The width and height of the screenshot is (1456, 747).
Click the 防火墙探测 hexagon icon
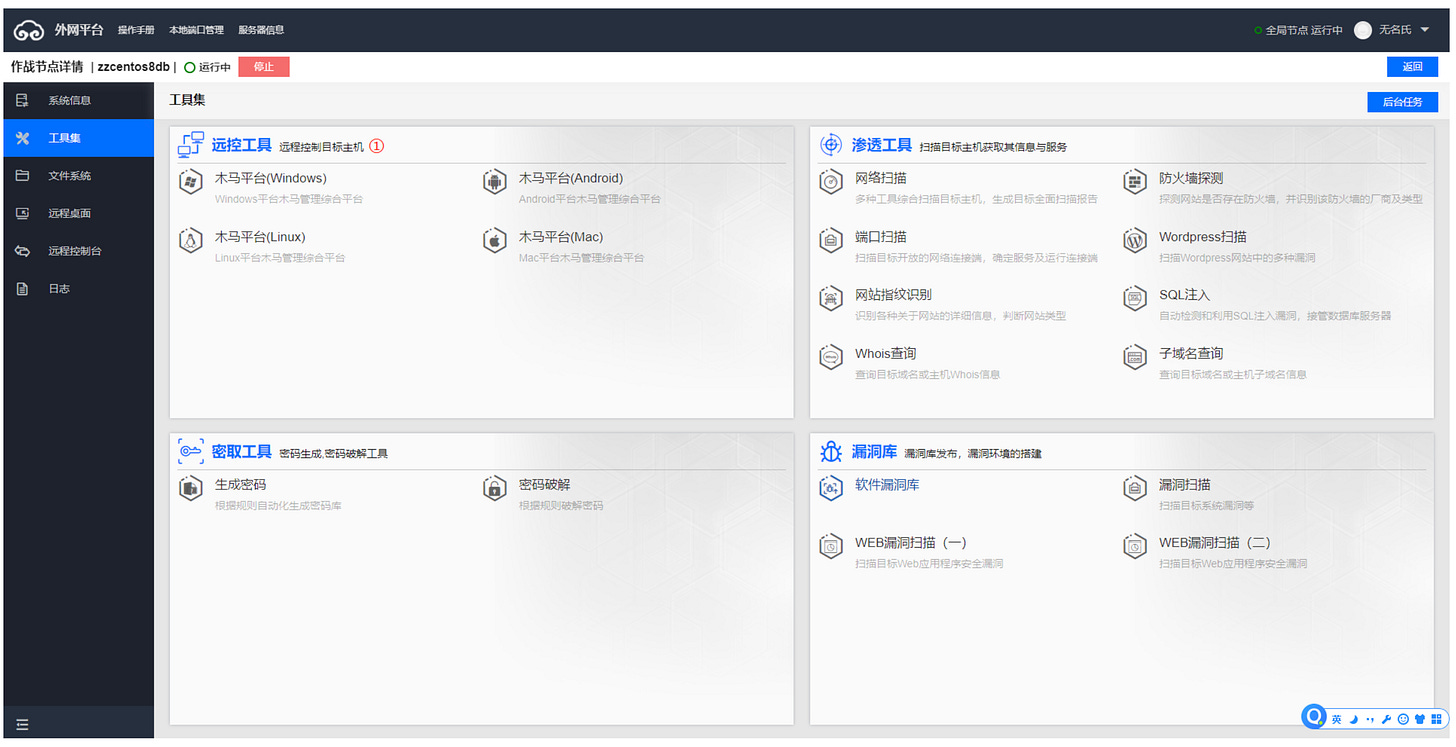1134,183
